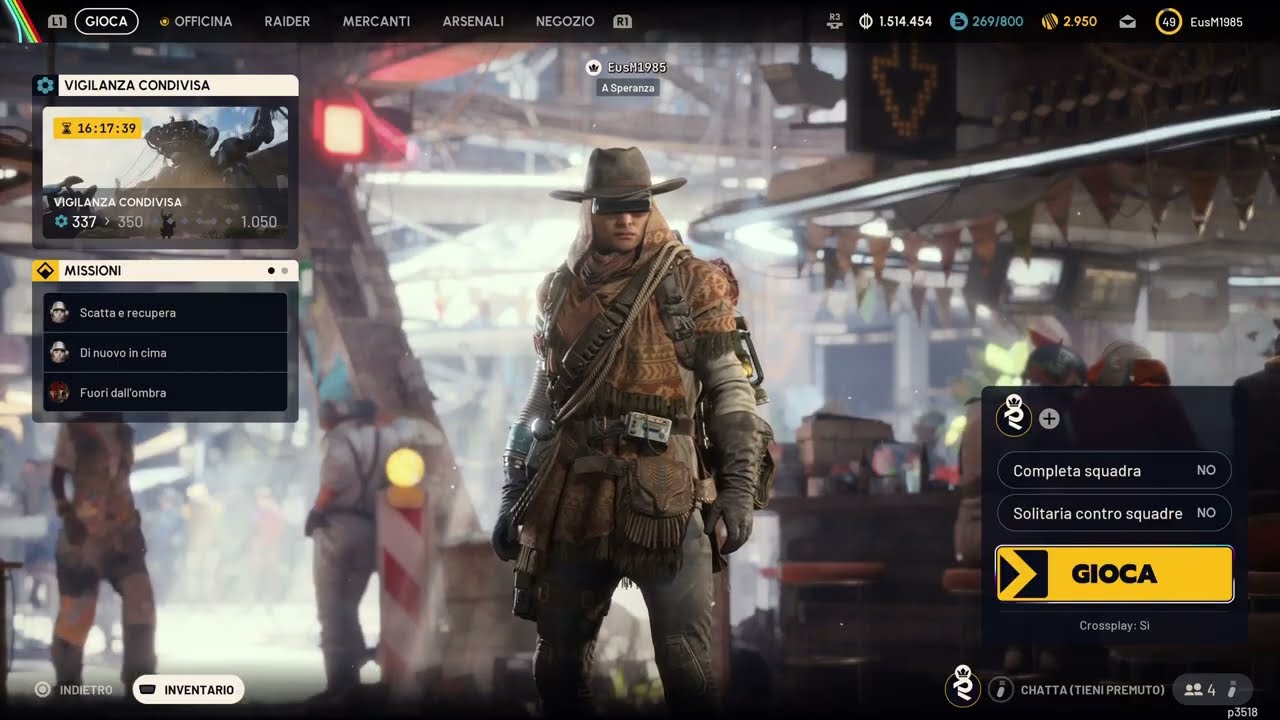
Task: Click the level 49 ring badge
Action: tap(1167, 21)
